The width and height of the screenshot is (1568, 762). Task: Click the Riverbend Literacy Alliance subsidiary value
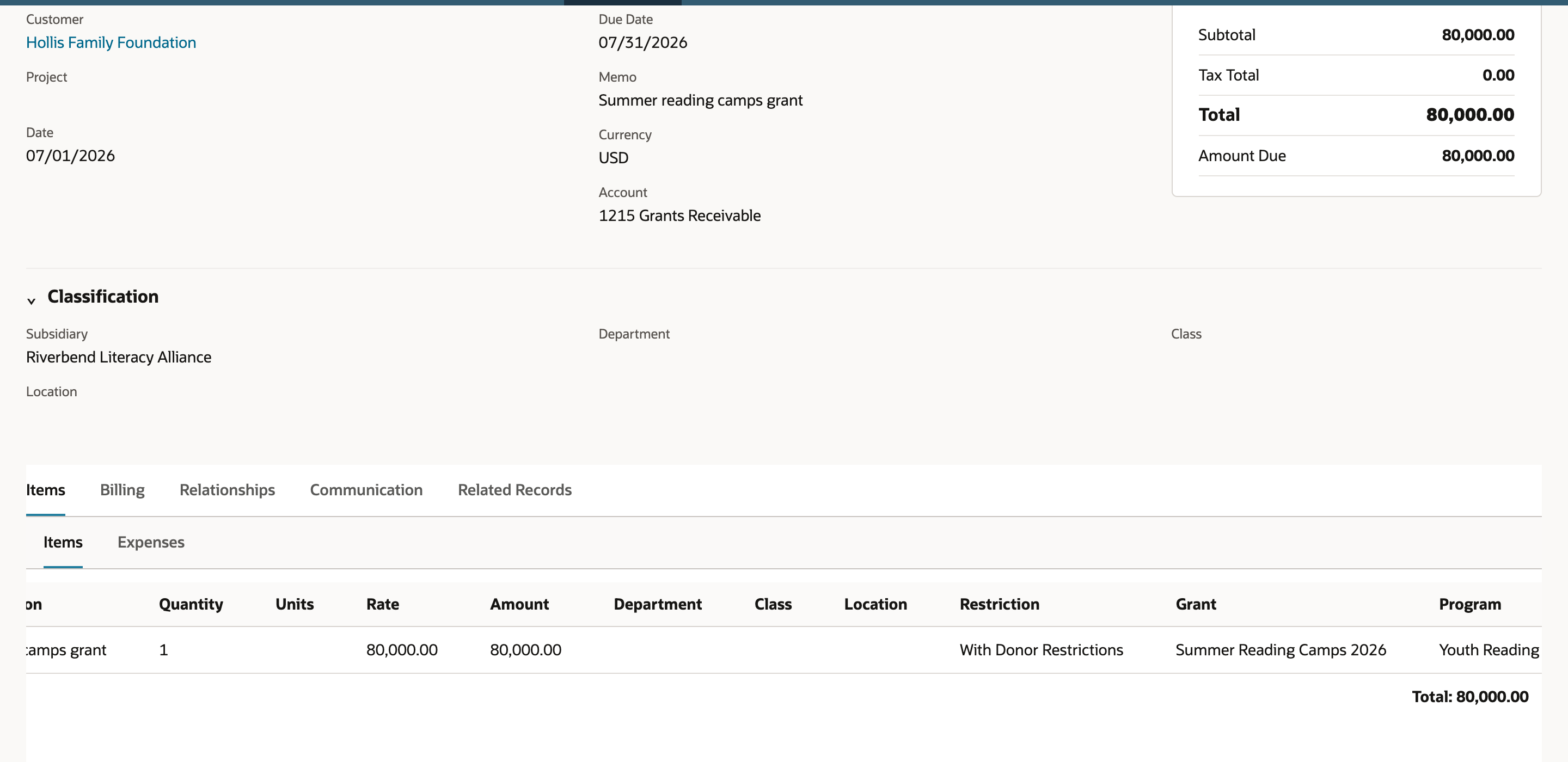point(119,357)
